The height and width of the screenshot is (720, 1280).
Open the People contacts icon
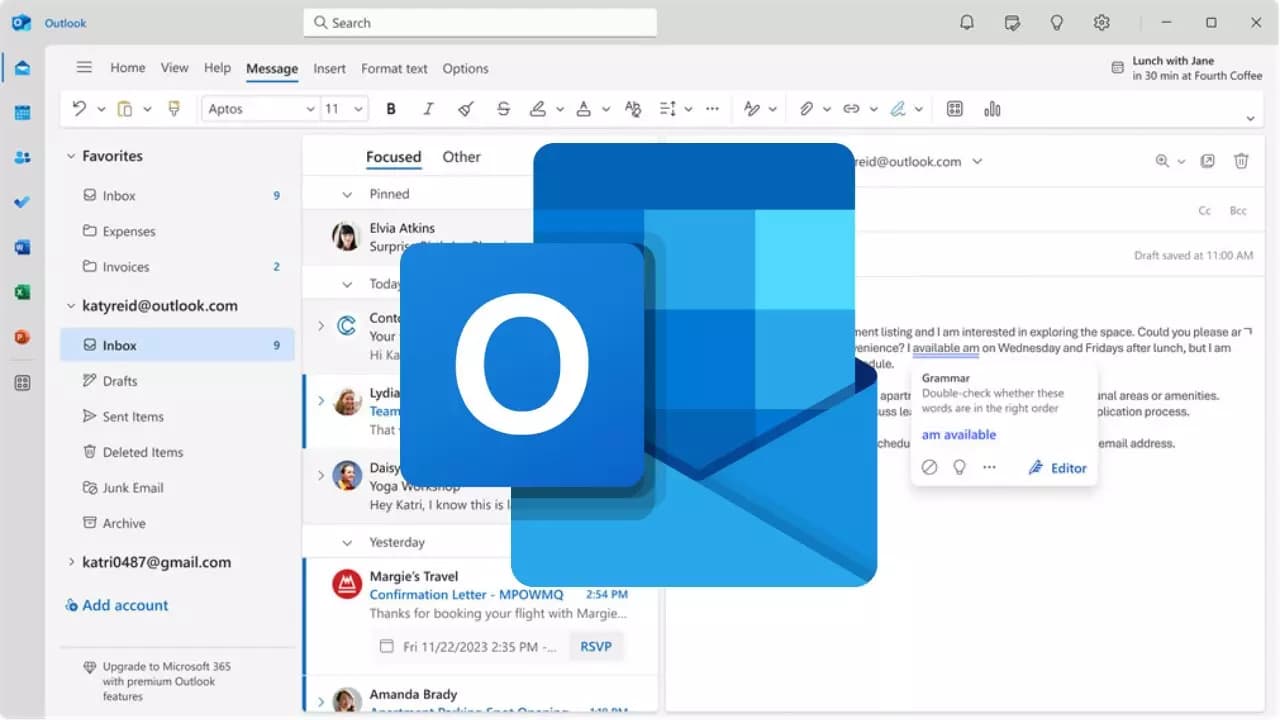pyautogui.click(x=22, y=157)
